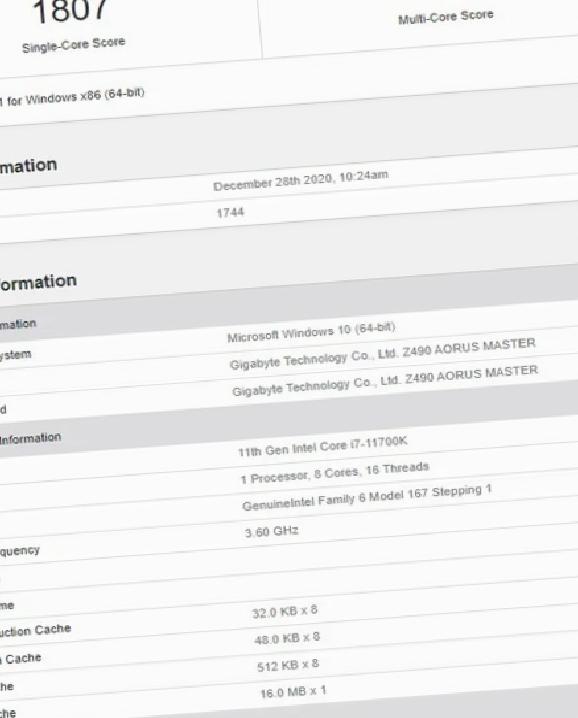
Task: Select upload date December 28th 2020, 10:24am
Action: click(x=300, y=180)
